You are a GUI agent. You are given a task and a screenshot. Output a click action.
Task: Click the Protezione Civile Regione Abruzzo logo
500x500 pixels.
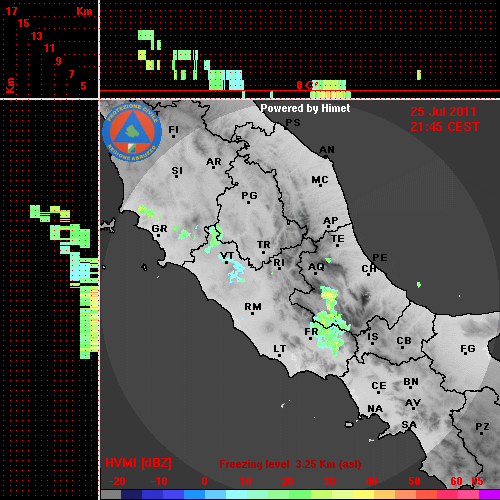132,132
